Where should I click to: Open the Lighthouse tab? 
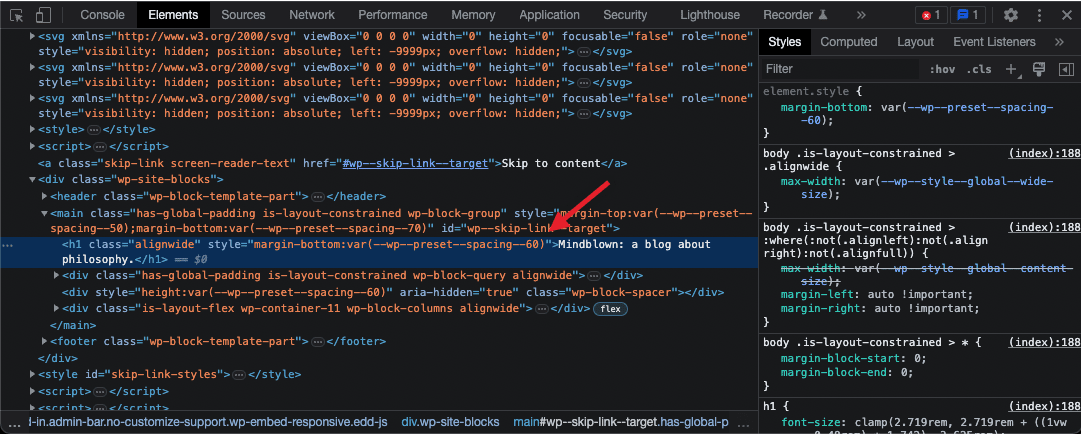tap(709, 14)
